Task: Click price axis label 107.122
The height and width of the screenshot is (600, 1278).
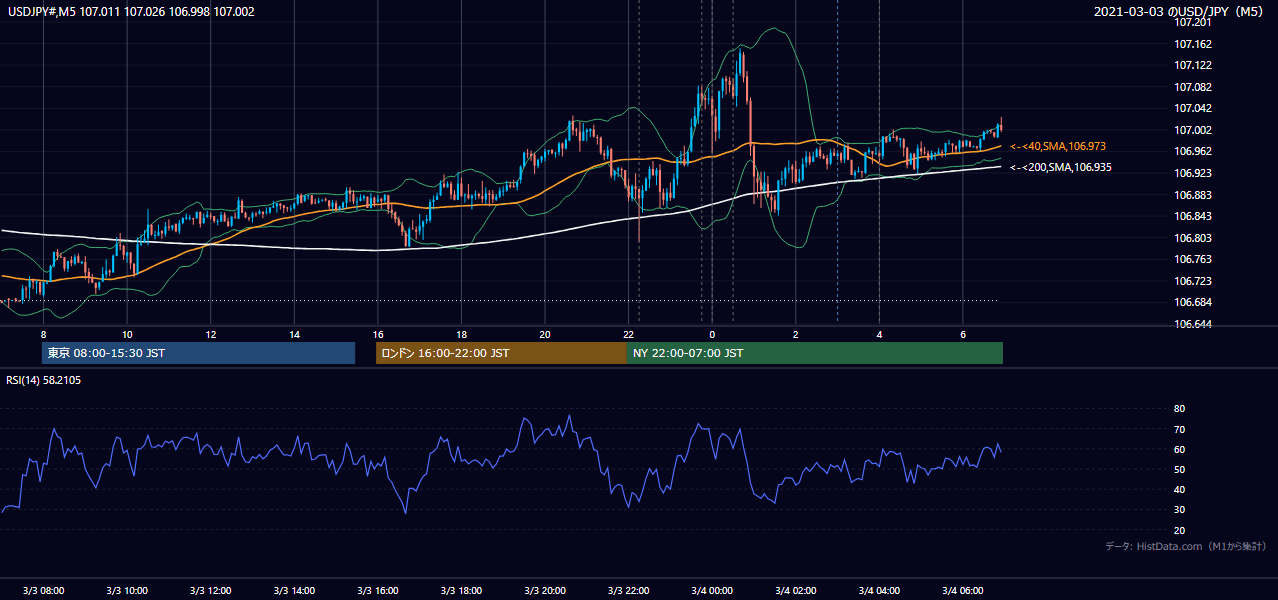Action: [x=1193, y=65]
